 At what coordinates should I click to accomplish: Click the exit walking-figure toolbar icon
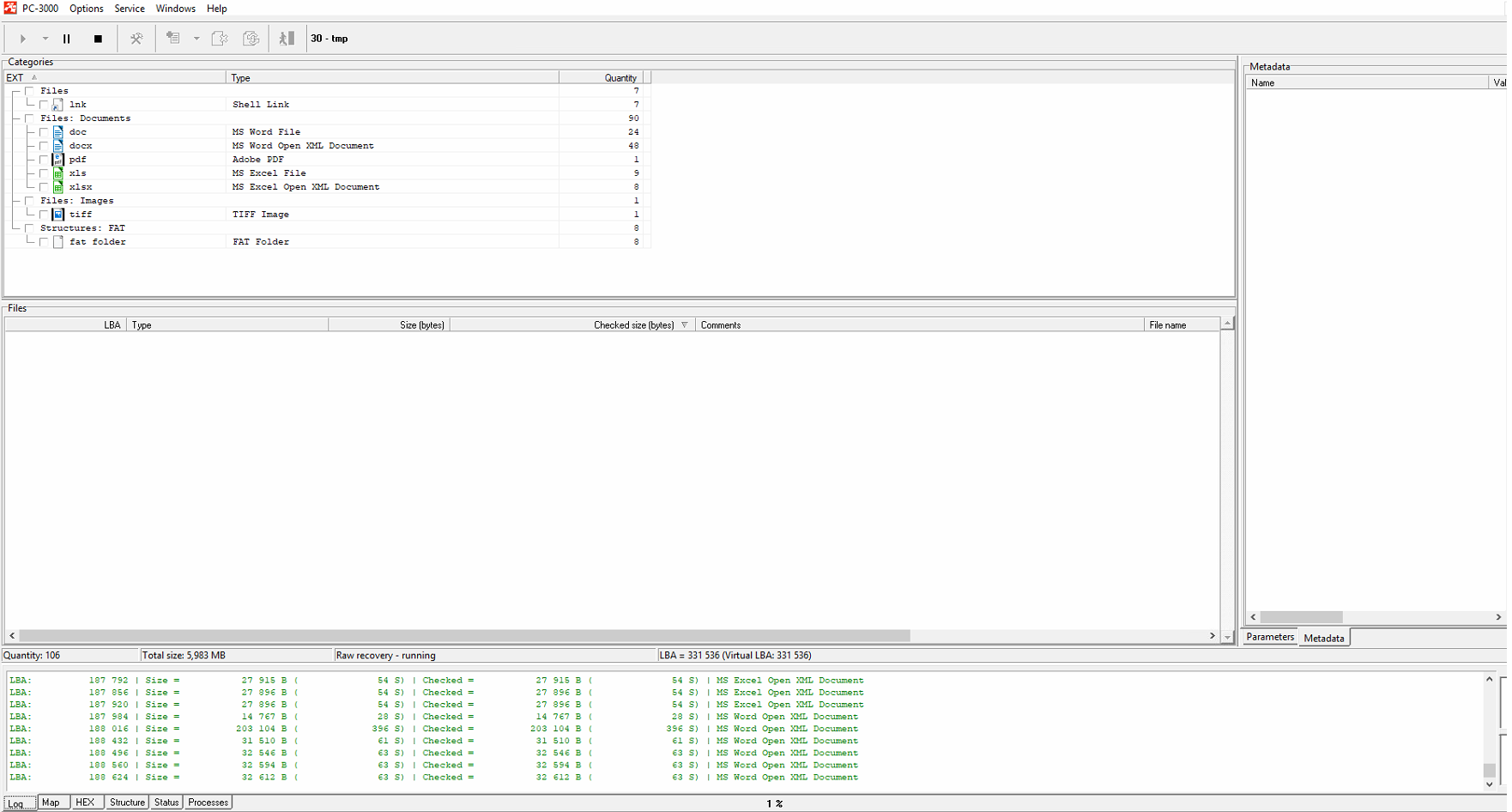point(287,39)
